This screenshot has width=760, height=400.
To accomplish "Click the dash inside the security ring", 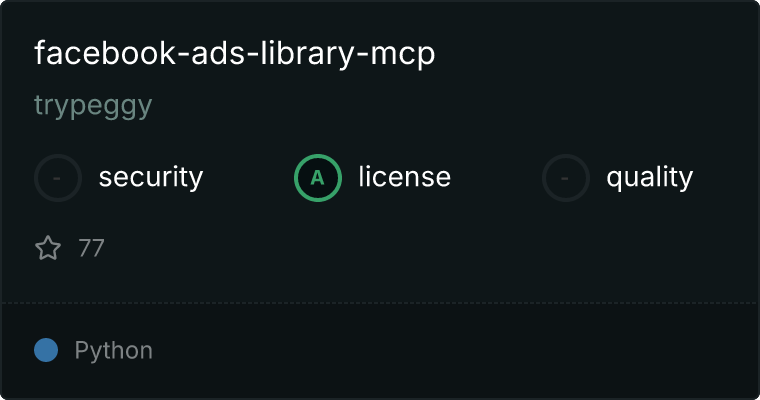I will tap(57, 178).
